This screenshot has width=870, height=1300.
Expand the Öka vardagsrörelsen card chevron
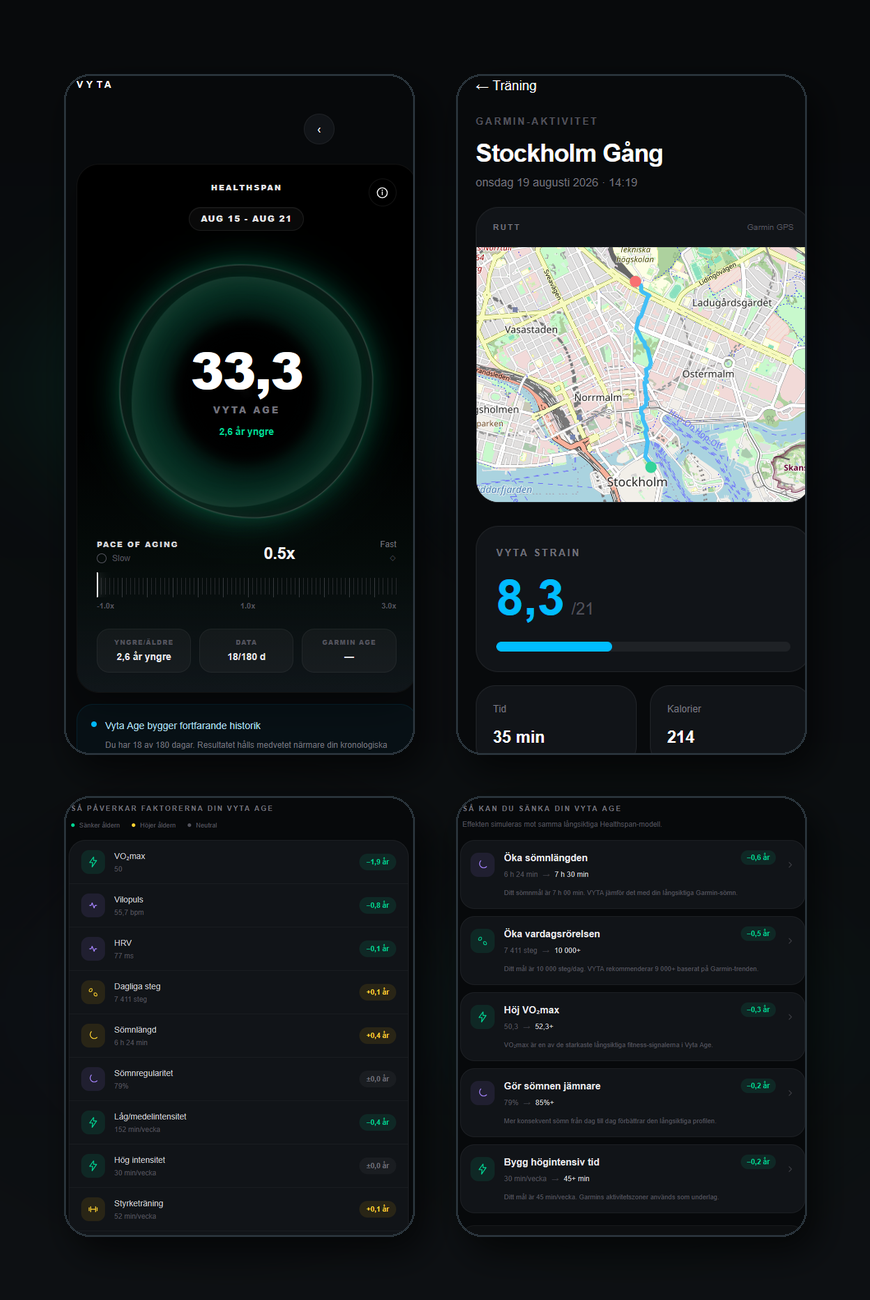coord(790,941)
